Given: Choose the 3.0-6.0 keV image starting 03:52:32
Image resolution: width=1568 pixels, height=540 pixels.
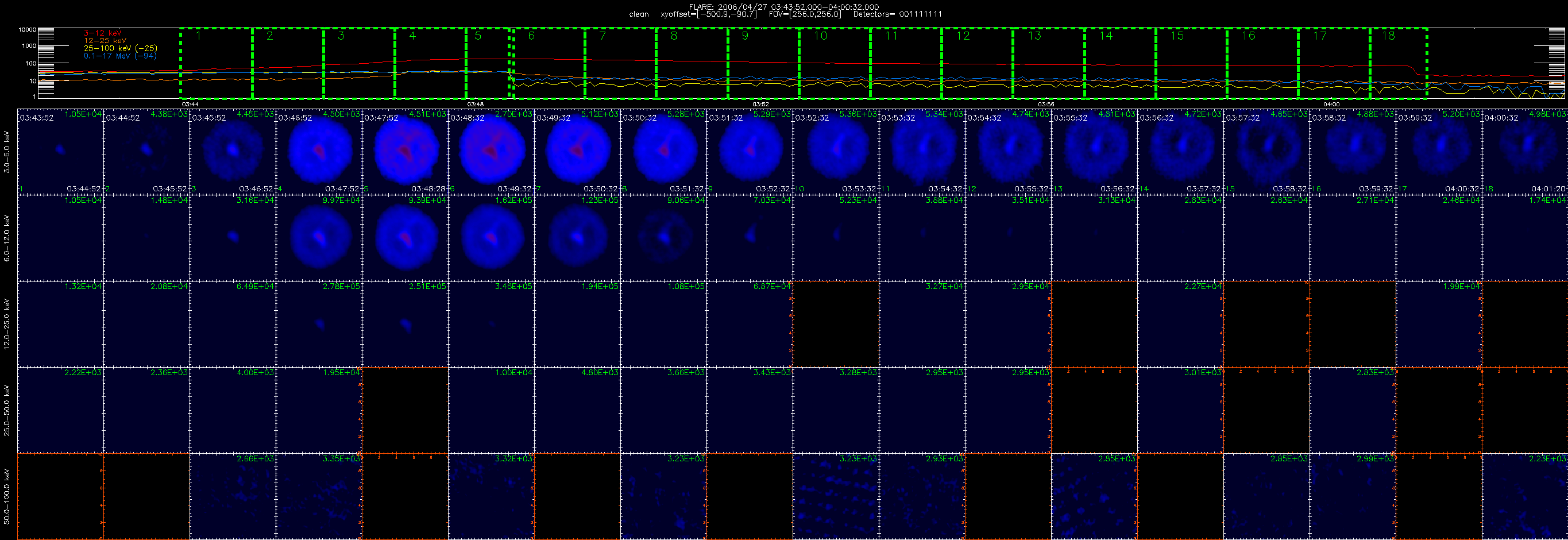Looking at the screenshot, I should (836, 152).
